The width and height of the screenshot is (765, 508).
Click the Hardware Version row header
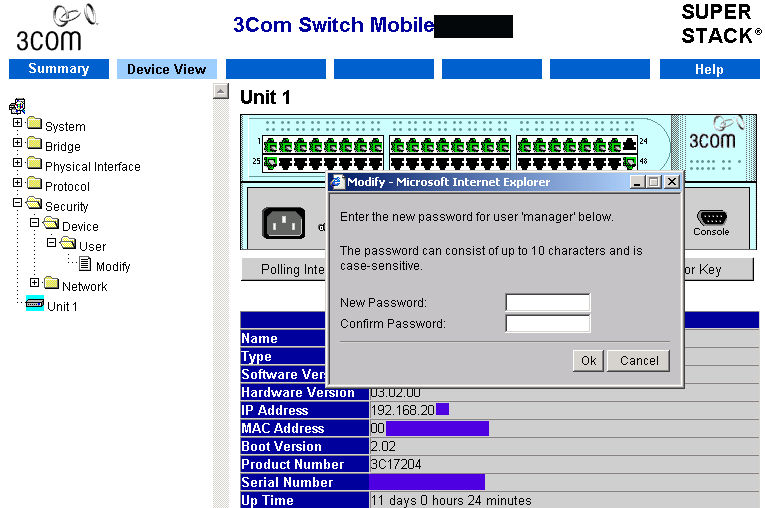[x=305, y=392]
